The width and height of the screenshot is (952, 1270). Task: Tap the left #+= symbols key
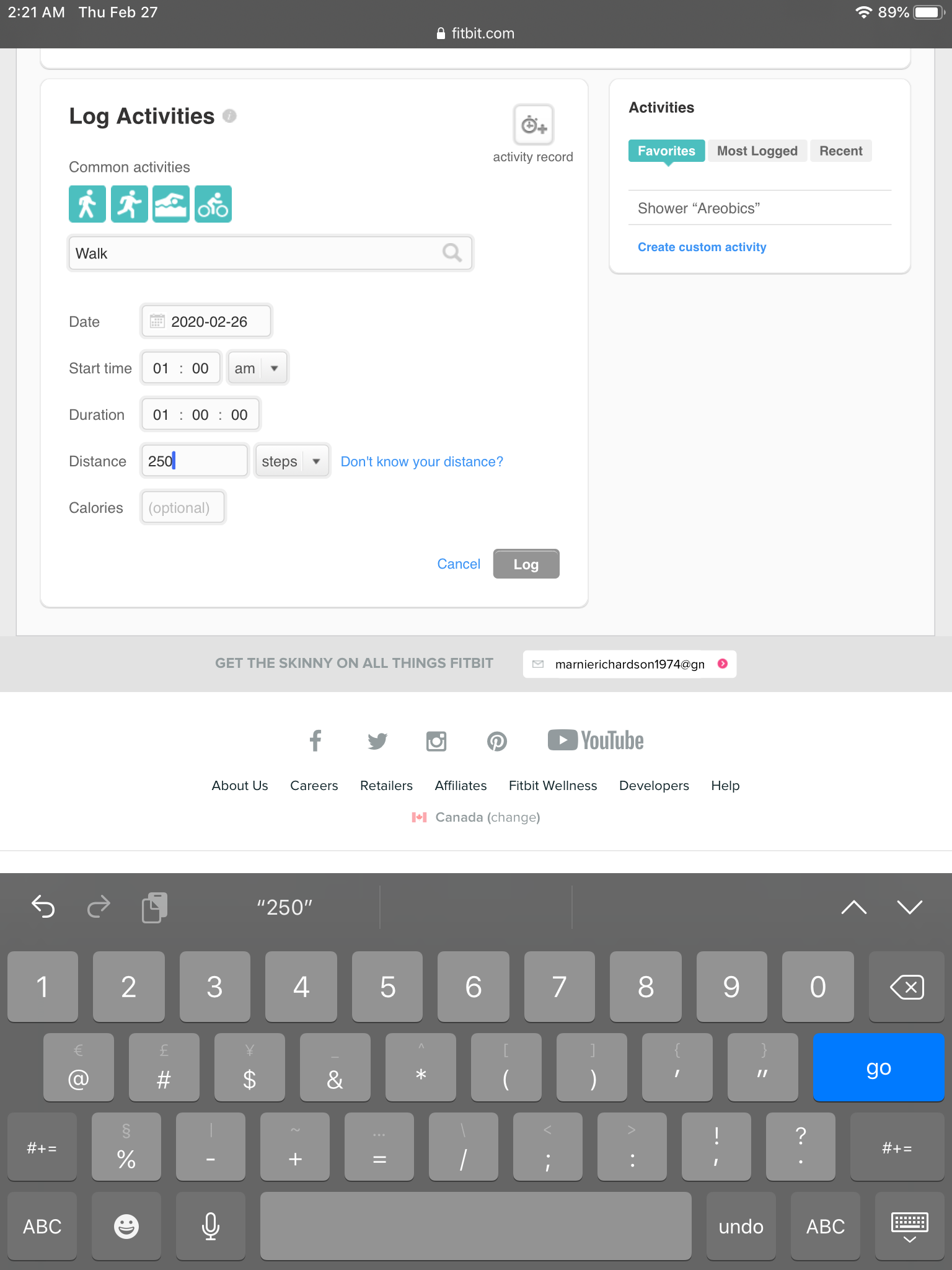point(42,1147)
